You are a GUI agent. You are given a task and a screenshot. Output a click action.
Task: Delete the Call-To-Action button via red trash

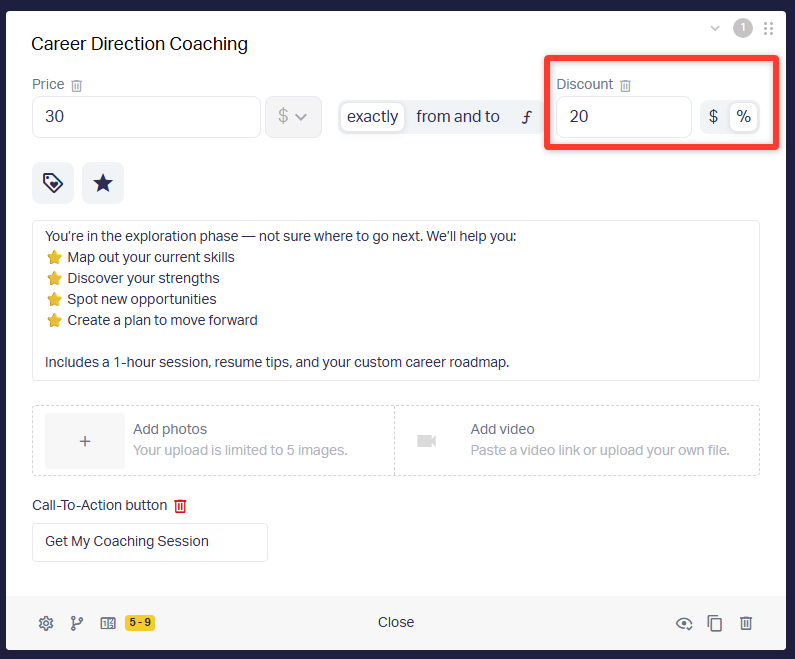180,506
